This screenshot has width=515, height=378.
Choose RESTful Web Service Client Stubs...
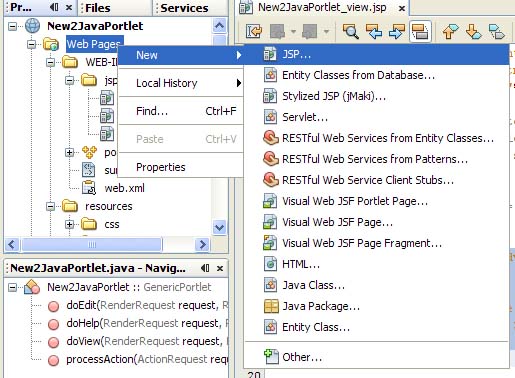(x=376, y=180)
